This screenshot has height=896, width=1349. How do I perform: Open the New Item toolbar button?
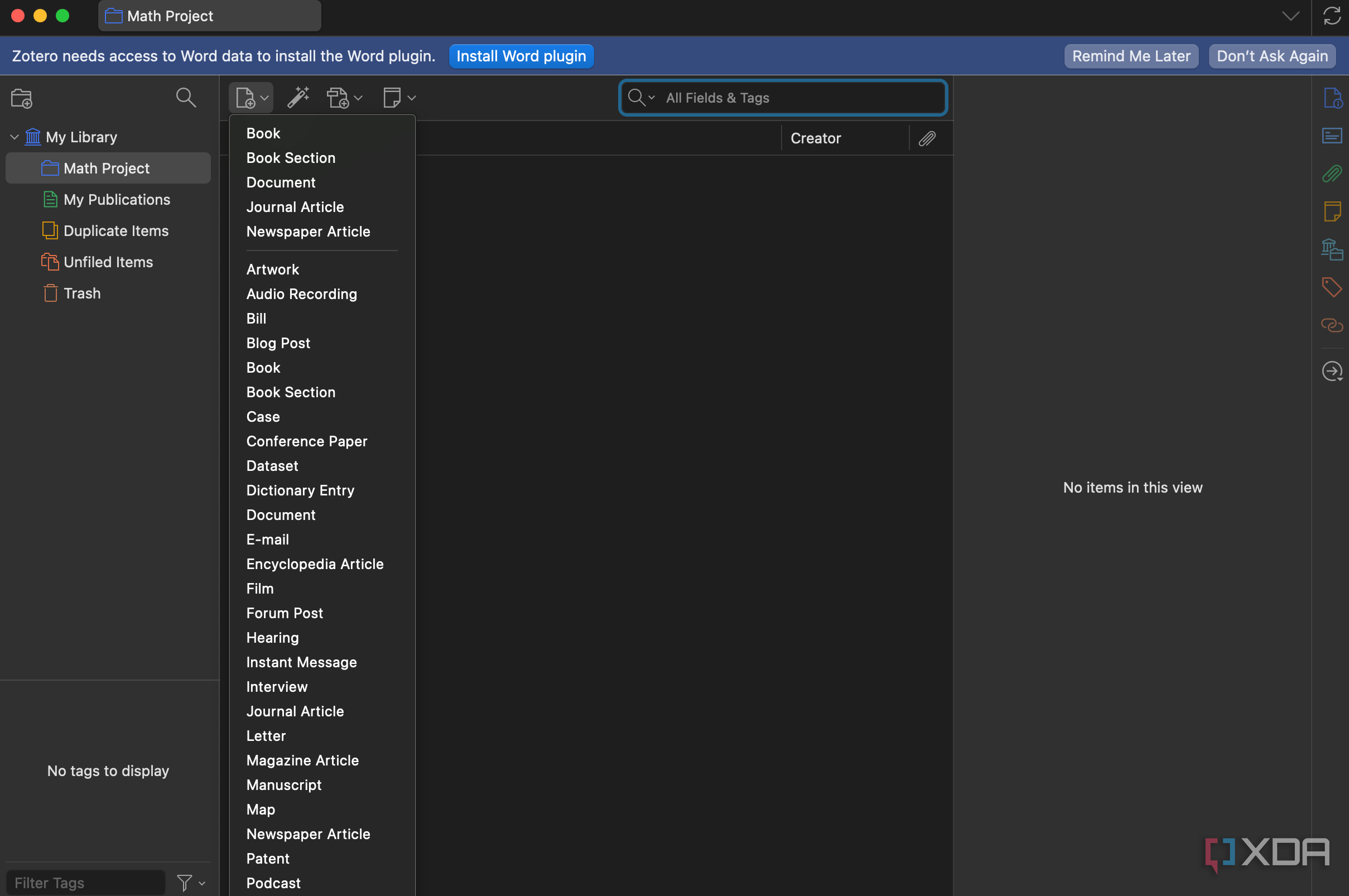[252, 98]
